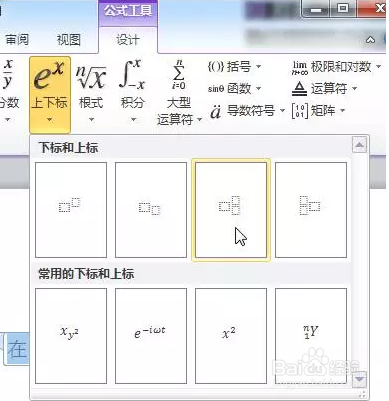Click the 下标和上标 section header
Screen dimensions: 389x401
point(68,148)
